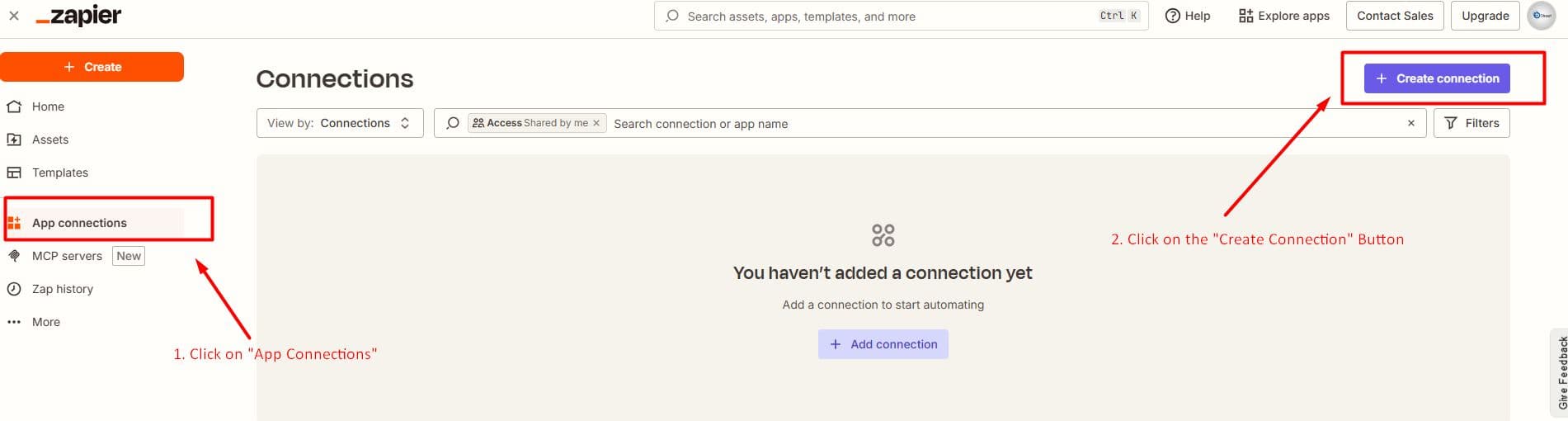Click the Home house icon
Image resolution: width=1568 pixels, height=421 pixels.
pyautogui.click(x=14, y=106)
